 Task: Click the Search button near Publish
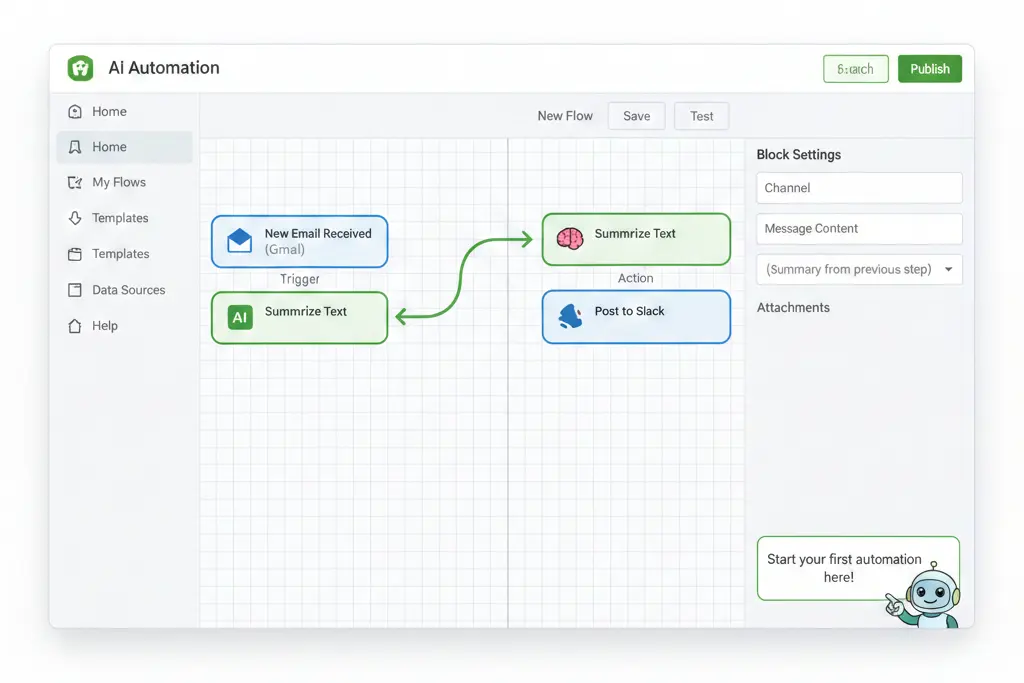tap(855, 68)
